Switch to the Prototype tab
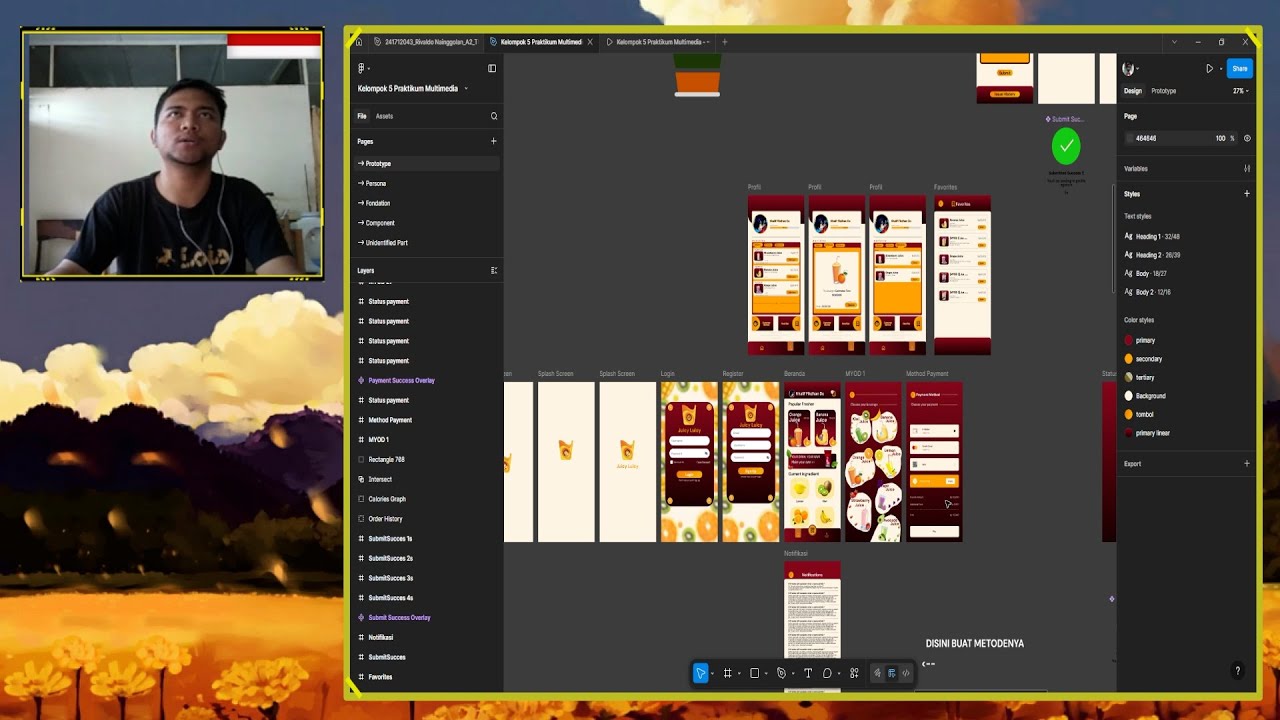The width and height of the screenshot is (1280, 720). [1164, 91]
